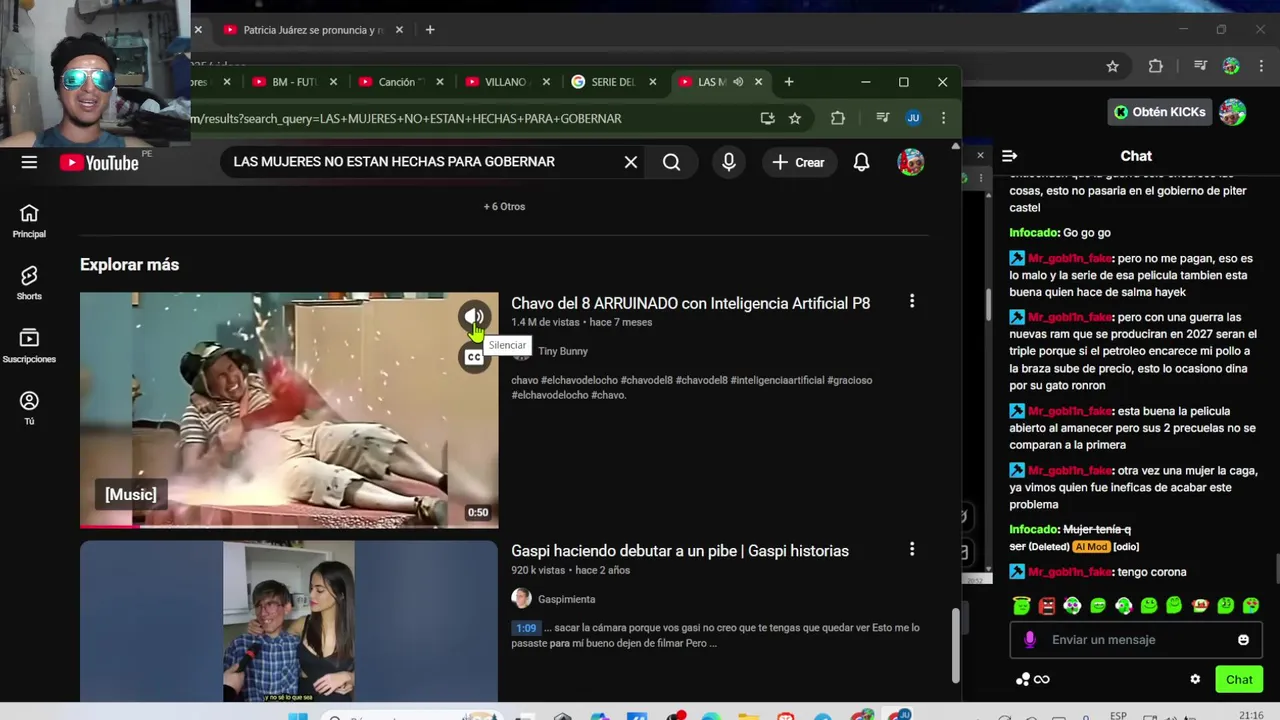Image resolution: width=1280 pixels, height=720 pixels.
Task: Click the green Chat send button
Action: (x=1239, y=679)
